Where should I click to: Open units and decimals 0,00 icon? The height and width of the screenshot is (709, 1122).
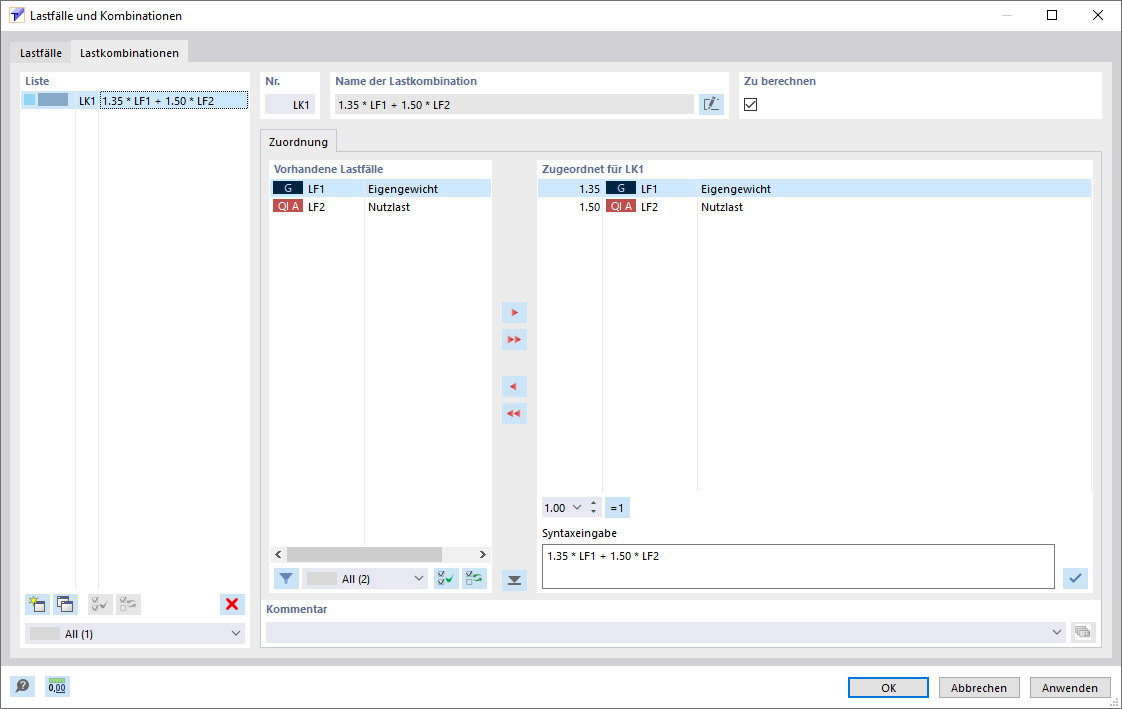tap(57, 687)
